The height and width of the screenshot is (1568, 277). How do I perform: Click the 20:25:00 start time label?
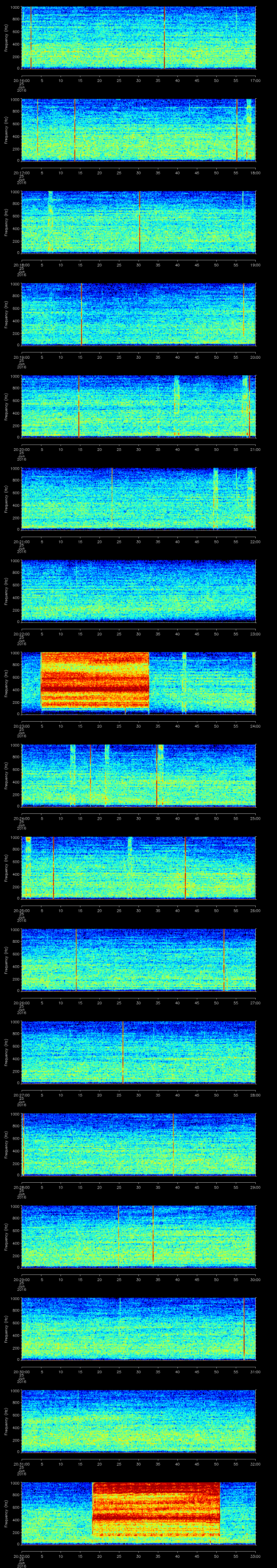tap(21, 910)
